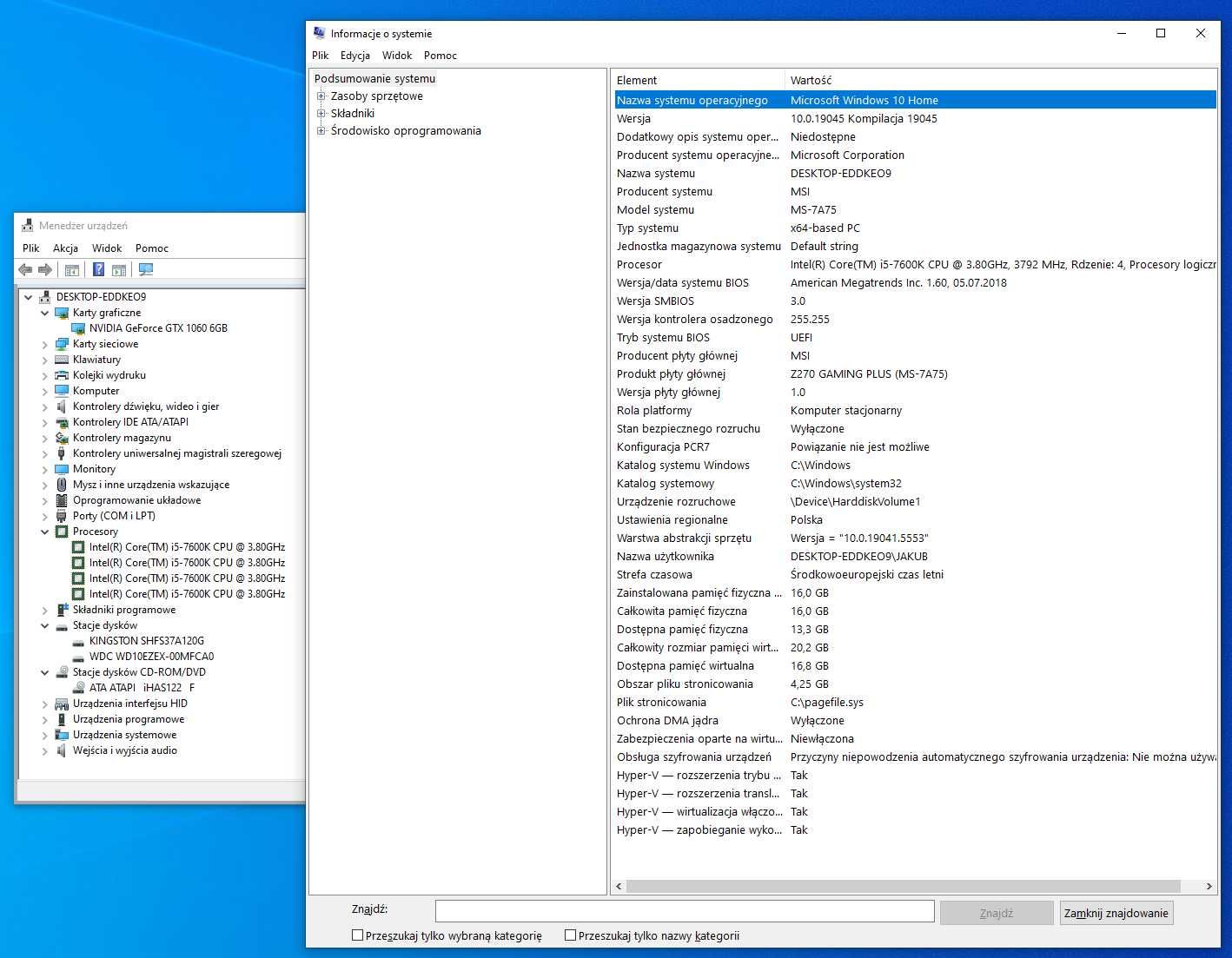Expand the Urządzenia systemowe category
1232x958 pixels.
click(45, 735)
